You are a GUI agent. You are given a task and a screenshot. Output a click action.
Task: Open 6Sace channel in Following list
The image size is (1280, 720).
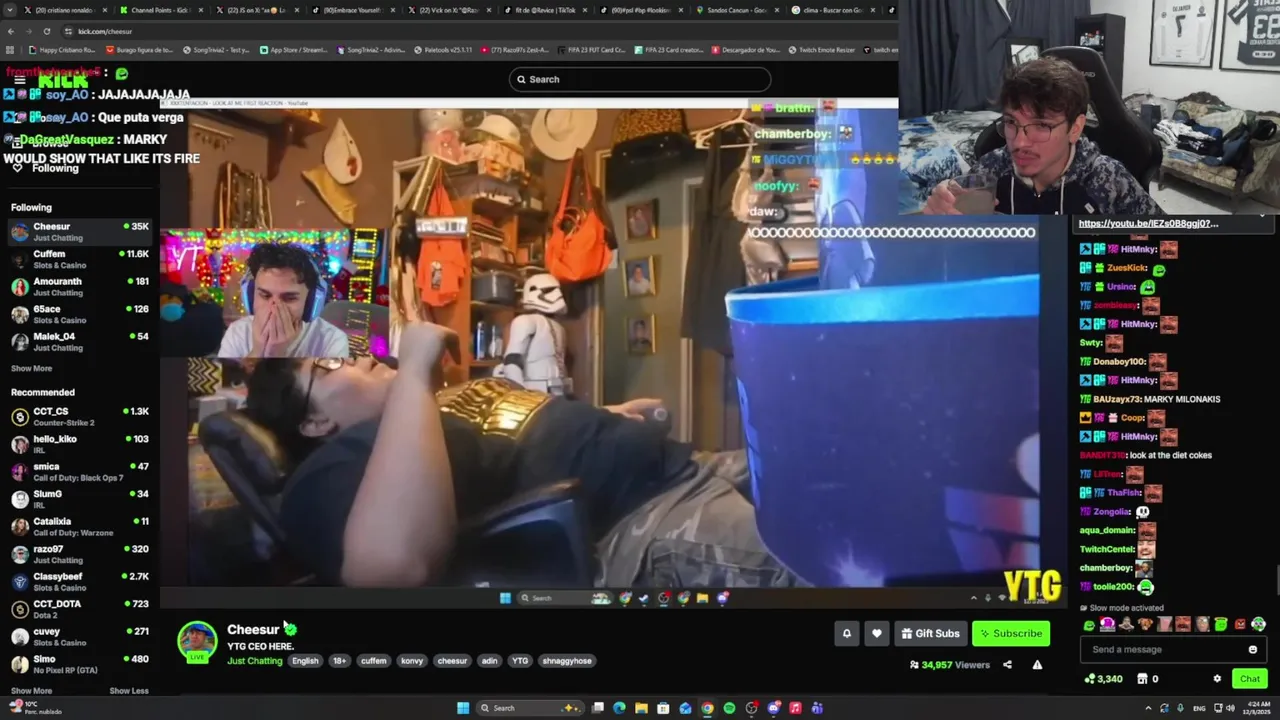tap(80, 314)
